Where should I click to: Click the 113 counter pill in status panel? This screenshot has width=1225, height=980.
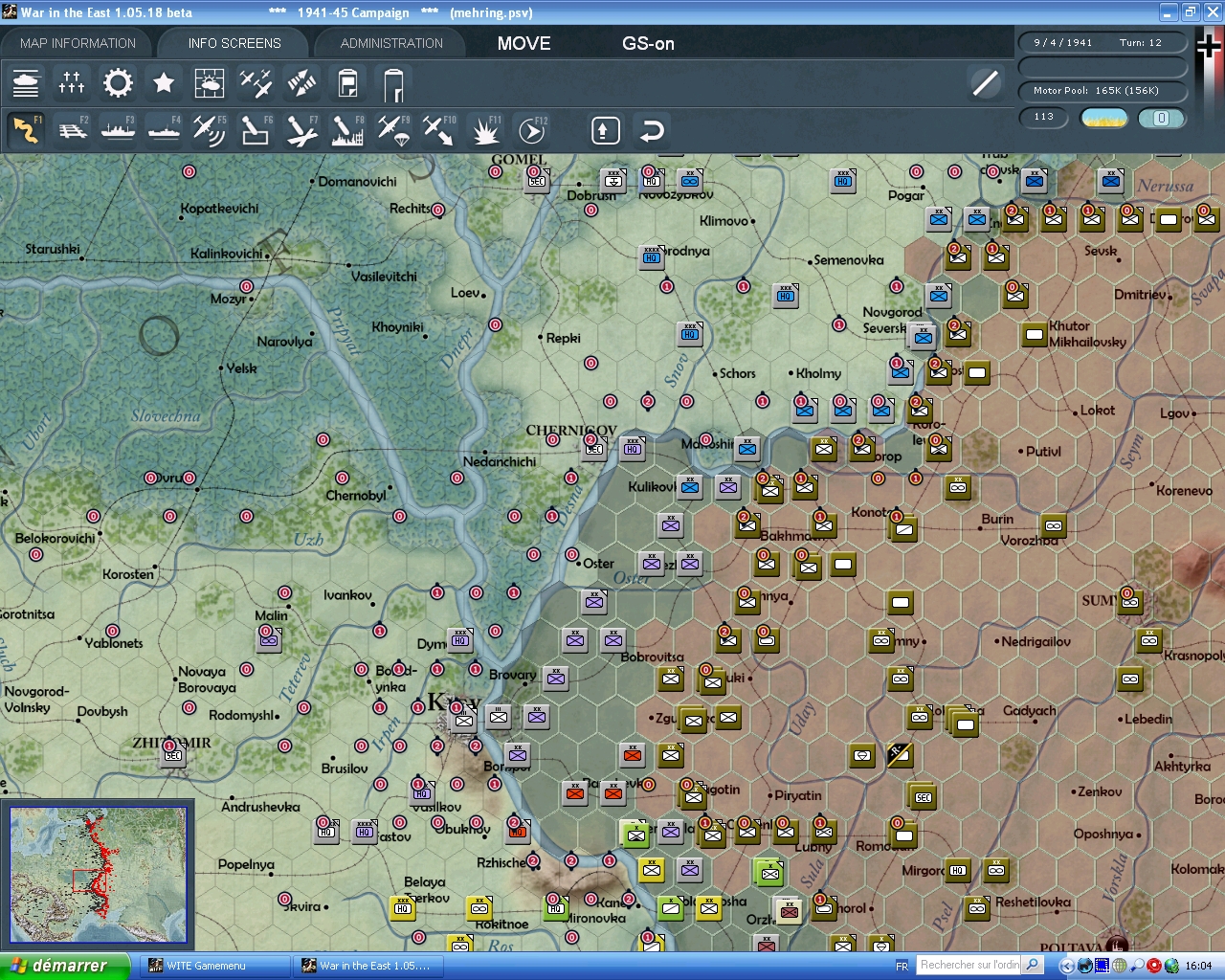pyautogui.click(x=1044, y=117)
